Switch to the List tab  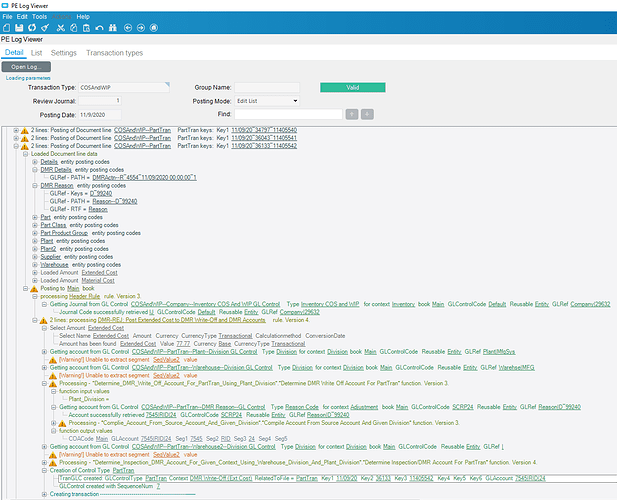36,53
